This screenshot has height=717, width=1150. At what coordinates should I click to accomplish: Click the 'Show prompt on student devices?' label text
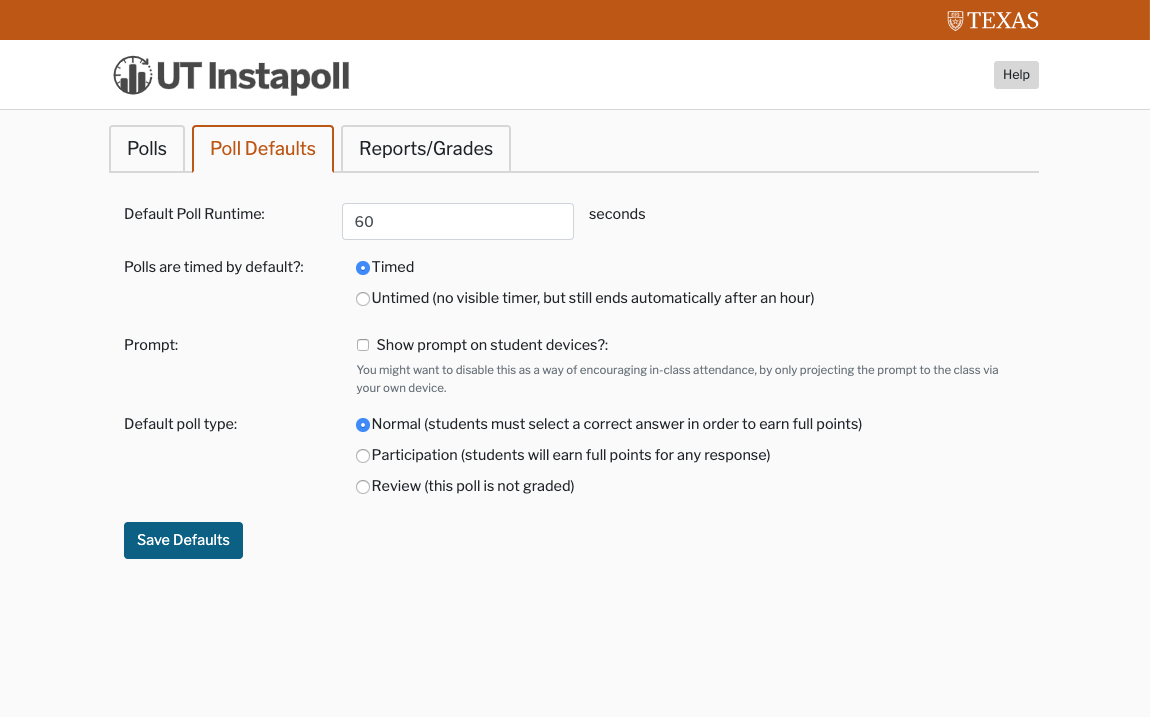[492, 345]
